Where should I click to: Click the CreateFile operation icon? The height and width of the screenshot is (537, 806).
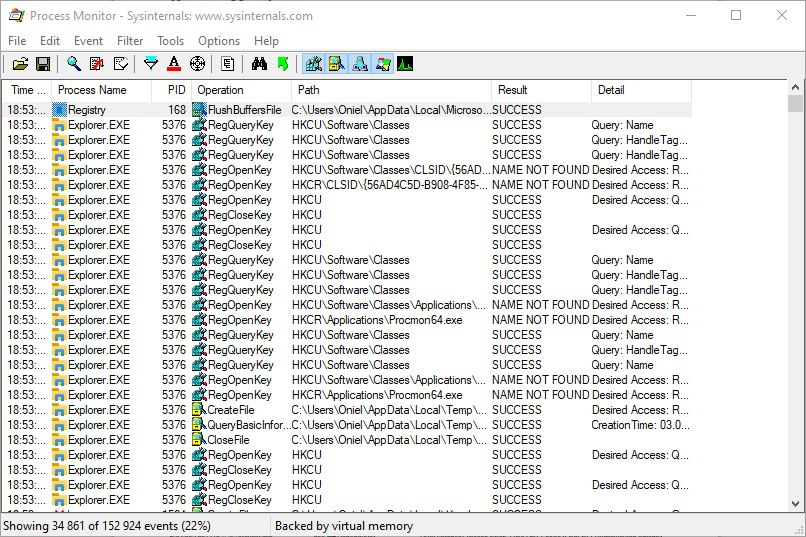click(x=198, y=410)
